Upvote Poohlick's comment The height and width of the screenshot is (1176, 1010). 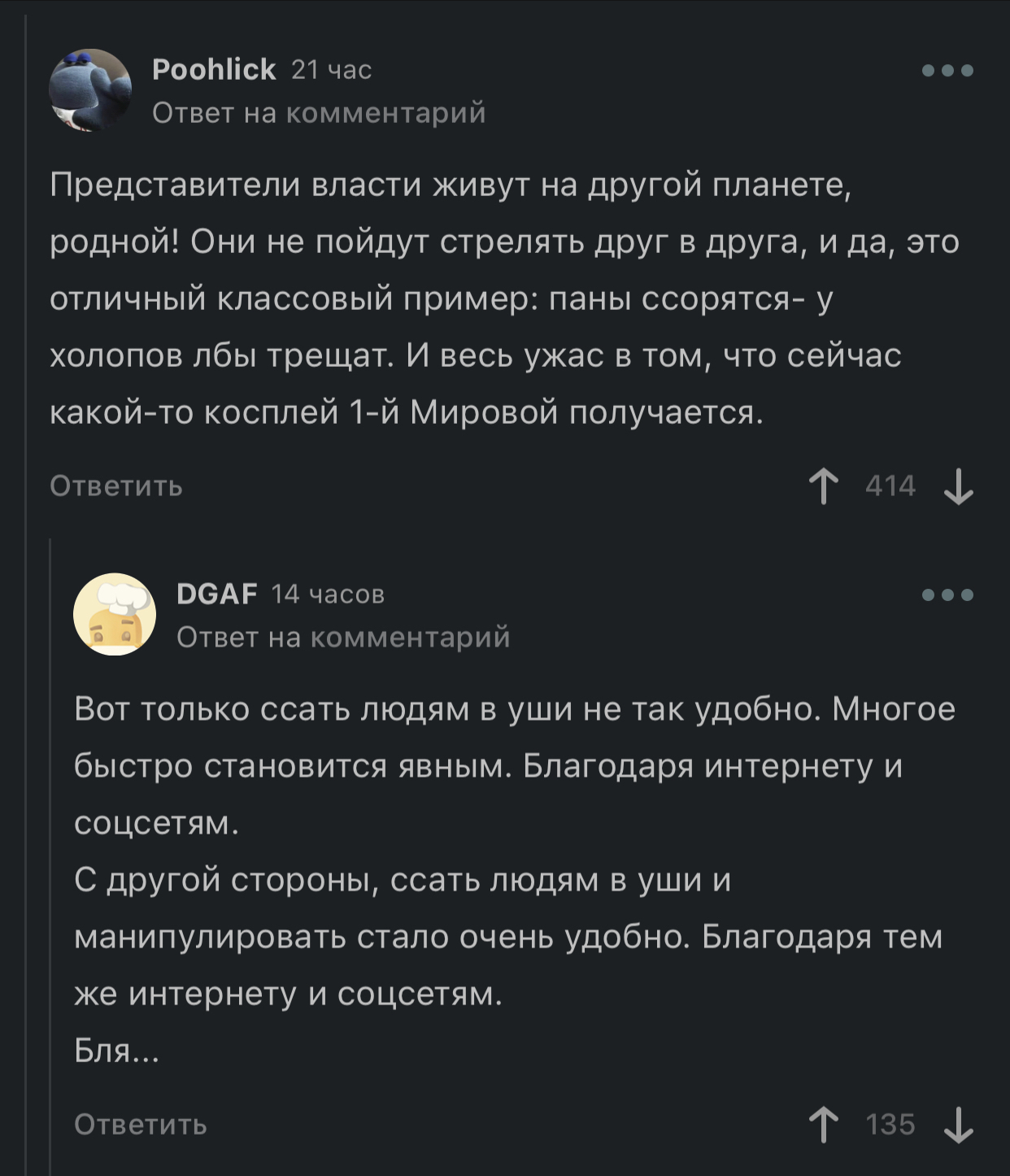(824, 486)
